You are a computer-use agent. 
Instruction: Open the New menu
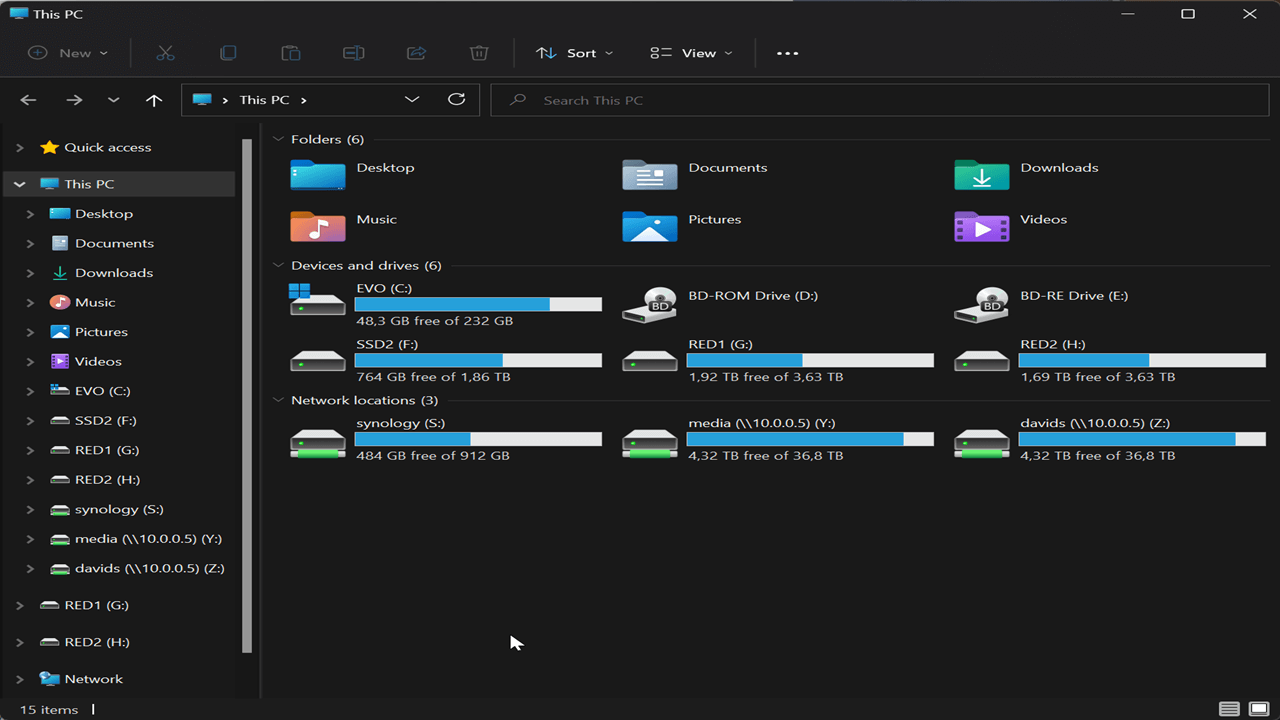[x=66, y=52]
